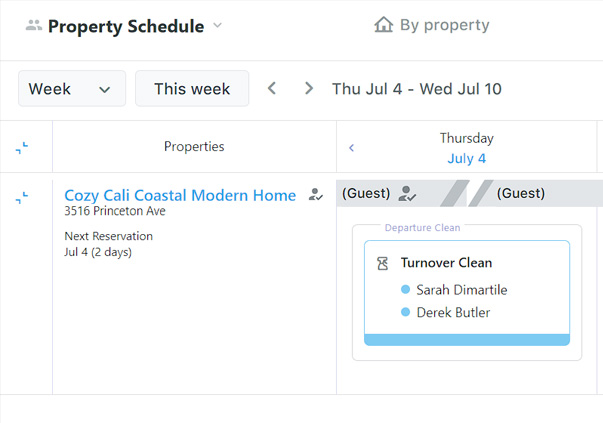This screenshot has width=603, height=423.
Task: Collapse the Cozy Cali property row
Action: (22, 200)
